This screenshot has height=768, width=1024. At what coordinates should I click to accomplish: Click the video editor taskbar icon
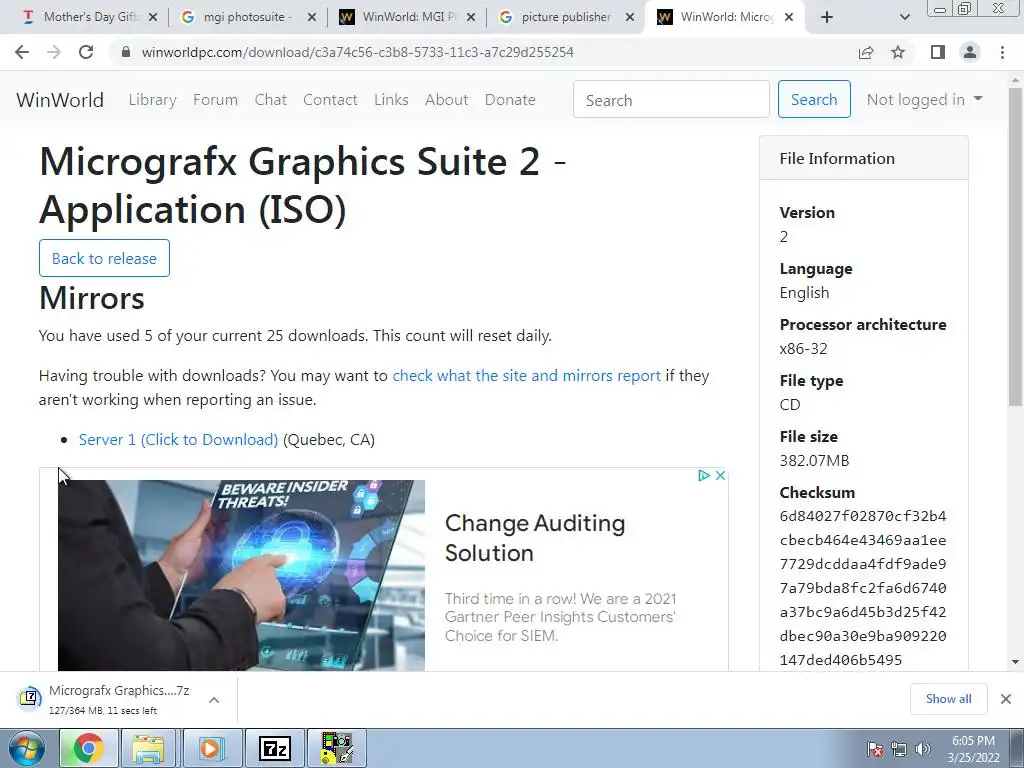[336, 748]
